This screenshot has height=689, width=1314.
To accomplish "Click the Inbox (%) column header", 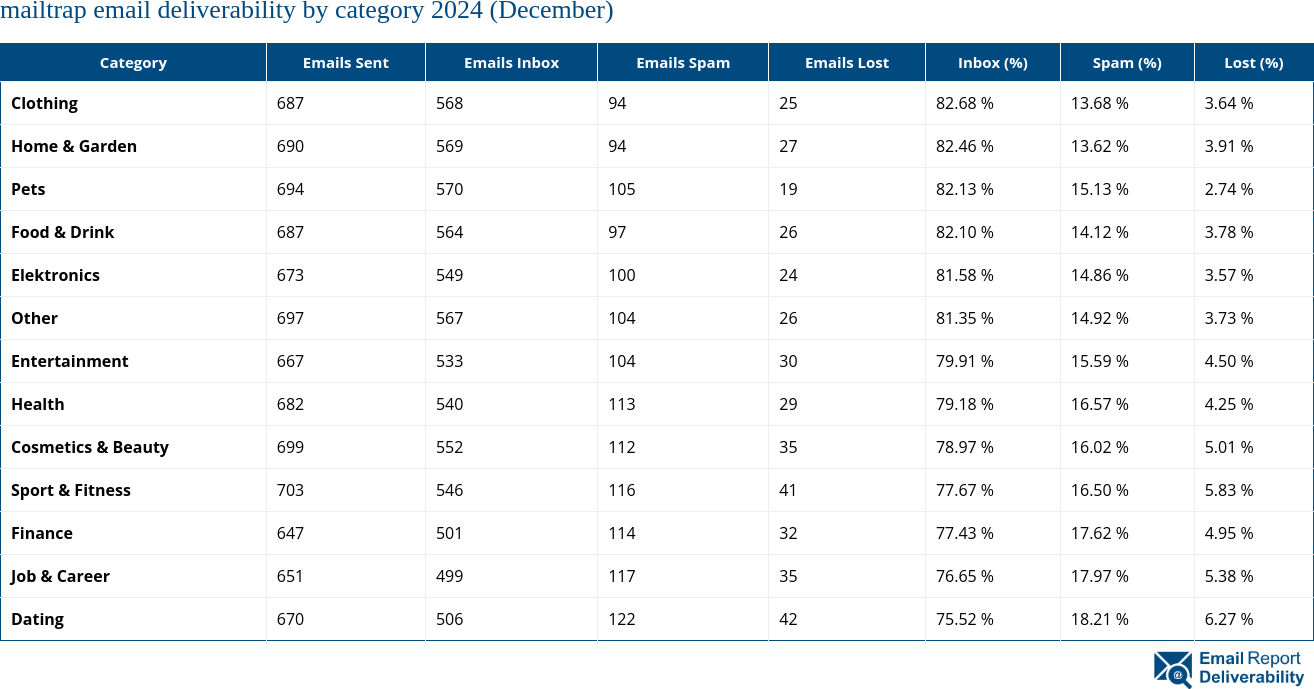I will point(993,62).
